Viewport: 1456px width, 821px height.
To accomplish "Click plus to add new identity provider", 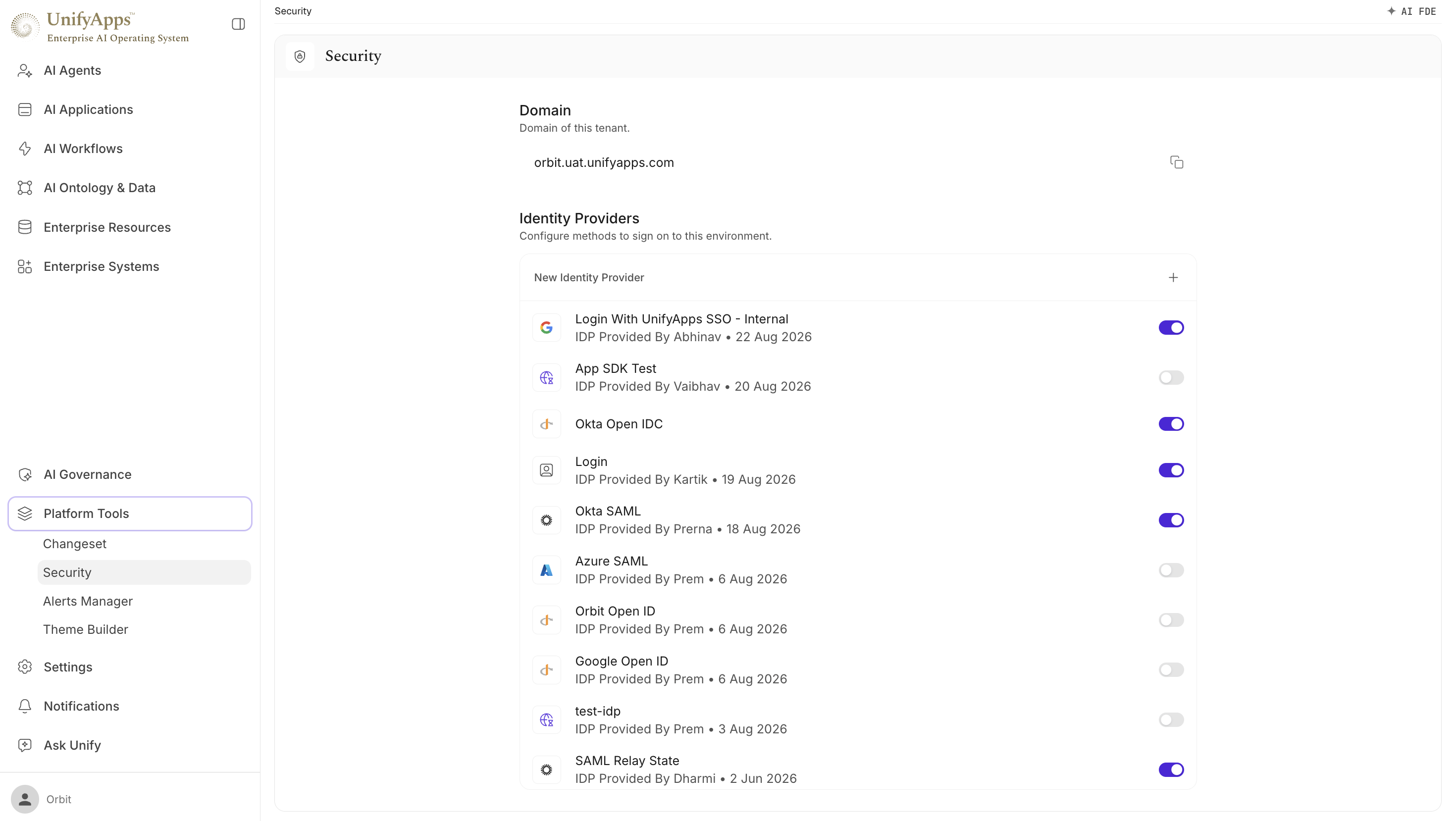I will coord(1173,277).
